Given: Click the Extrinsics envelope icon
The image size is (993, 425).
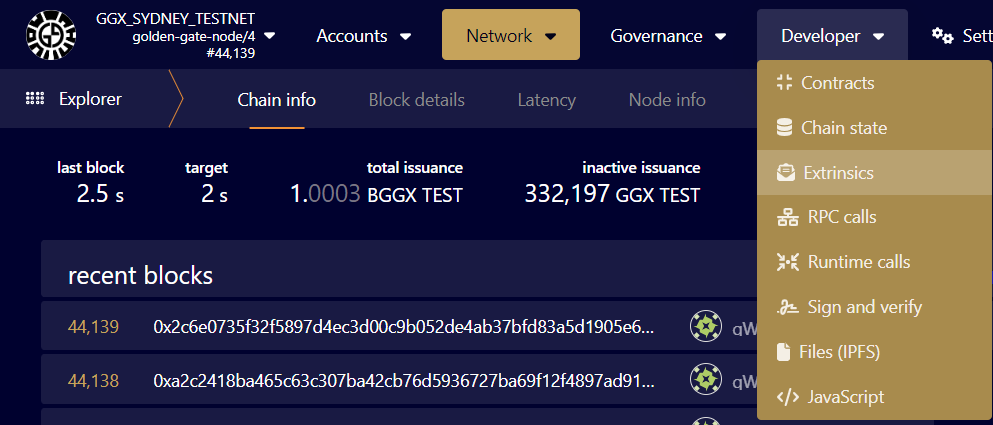Looking at the screenshot, I should 786,172.
